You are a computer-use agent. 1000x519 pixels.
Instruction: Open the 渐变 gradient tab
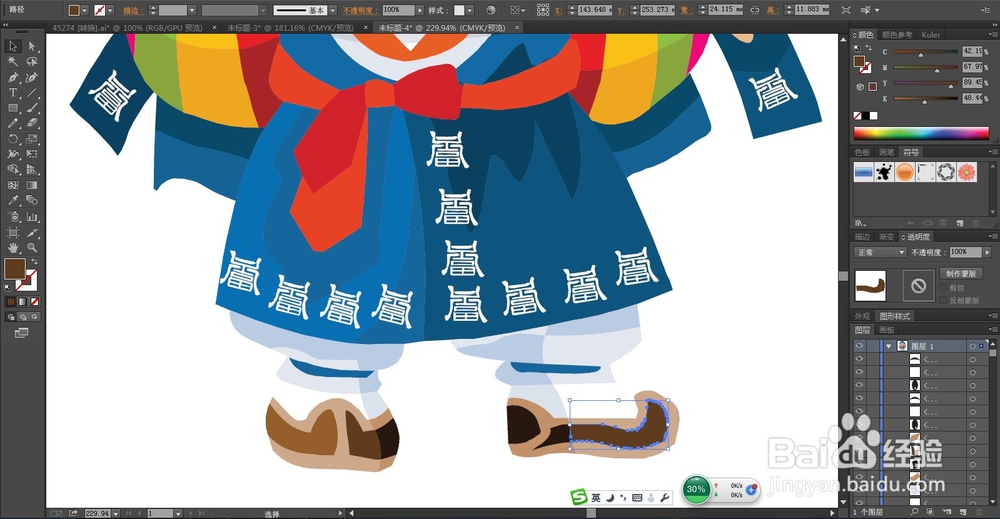(886, 237)
